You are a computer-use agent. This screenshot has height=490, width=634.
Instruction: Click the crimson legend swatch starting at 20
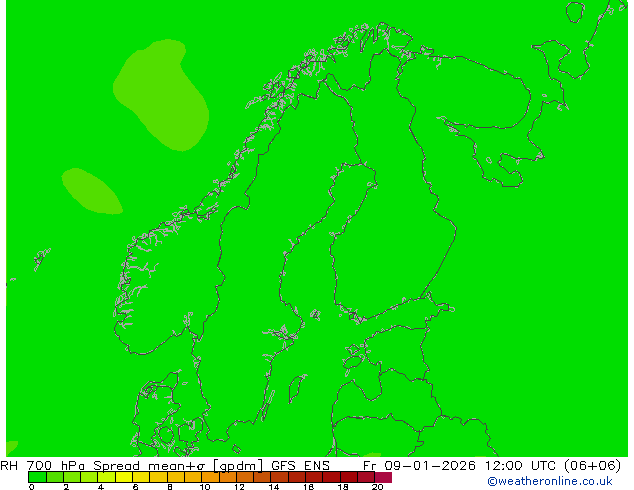(x=383, y=477)
